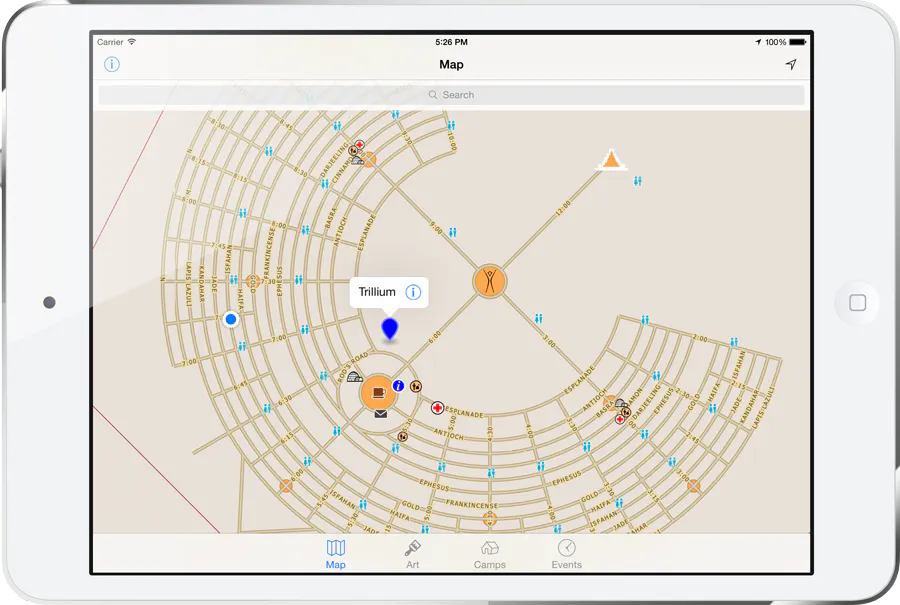Image resolution: width=900 pixels, height=605 pixels.
Task: Switch to the Map tab
Action: 336,554
